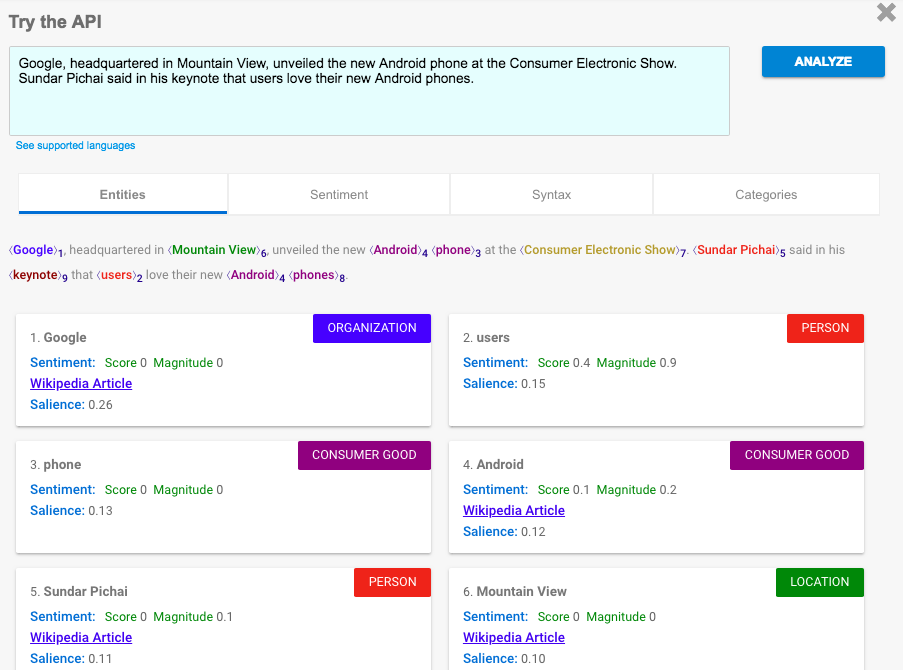Click the 'Try the API' heading

tap(55, 22)
